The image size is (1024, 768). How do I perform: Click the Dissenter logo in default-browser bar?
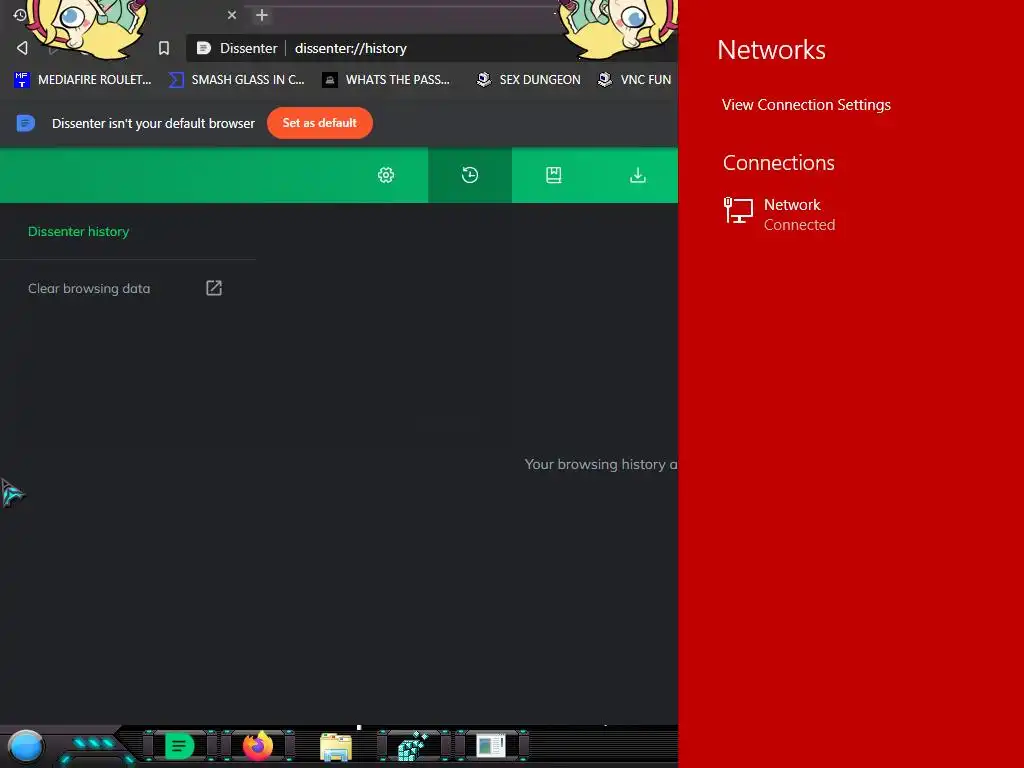click(x=25, y=123)
